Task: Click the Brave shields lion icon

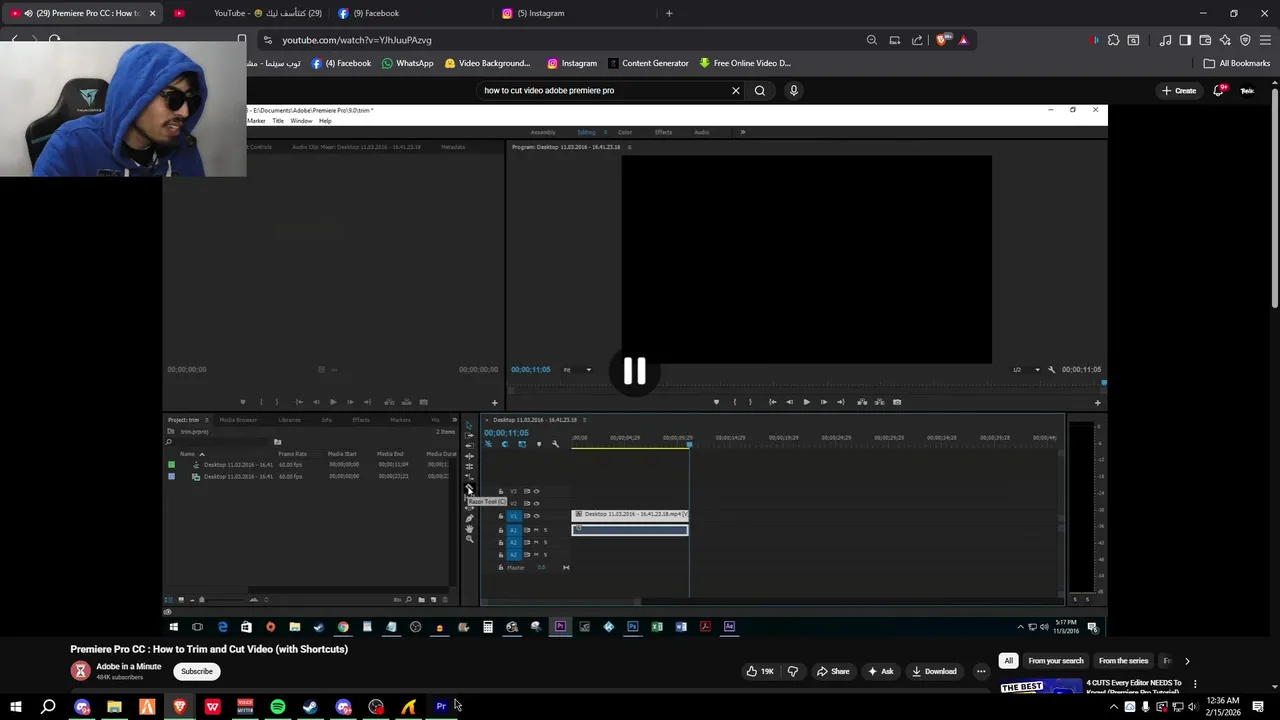Action: tap(941, 40)
